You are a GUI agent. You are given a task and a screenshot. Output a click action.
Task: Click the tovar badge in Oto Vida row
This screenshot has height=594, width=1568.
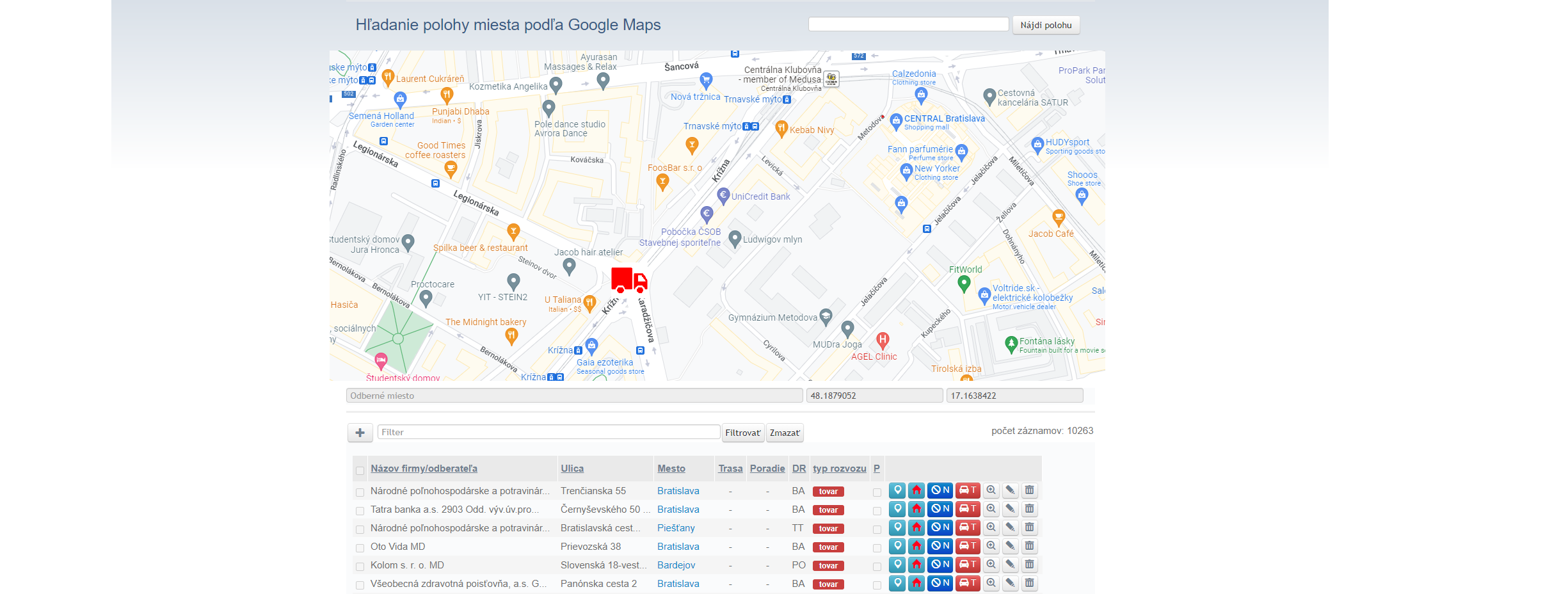[x=828, y=547]
